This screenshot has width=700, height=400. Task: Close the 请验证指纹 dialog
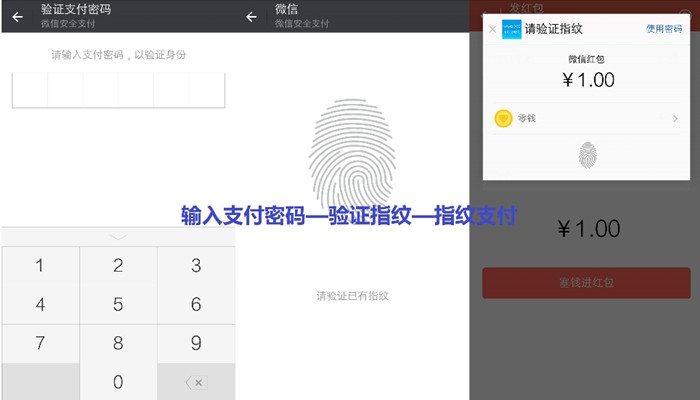pyautogui.click(x=492, y=29)
